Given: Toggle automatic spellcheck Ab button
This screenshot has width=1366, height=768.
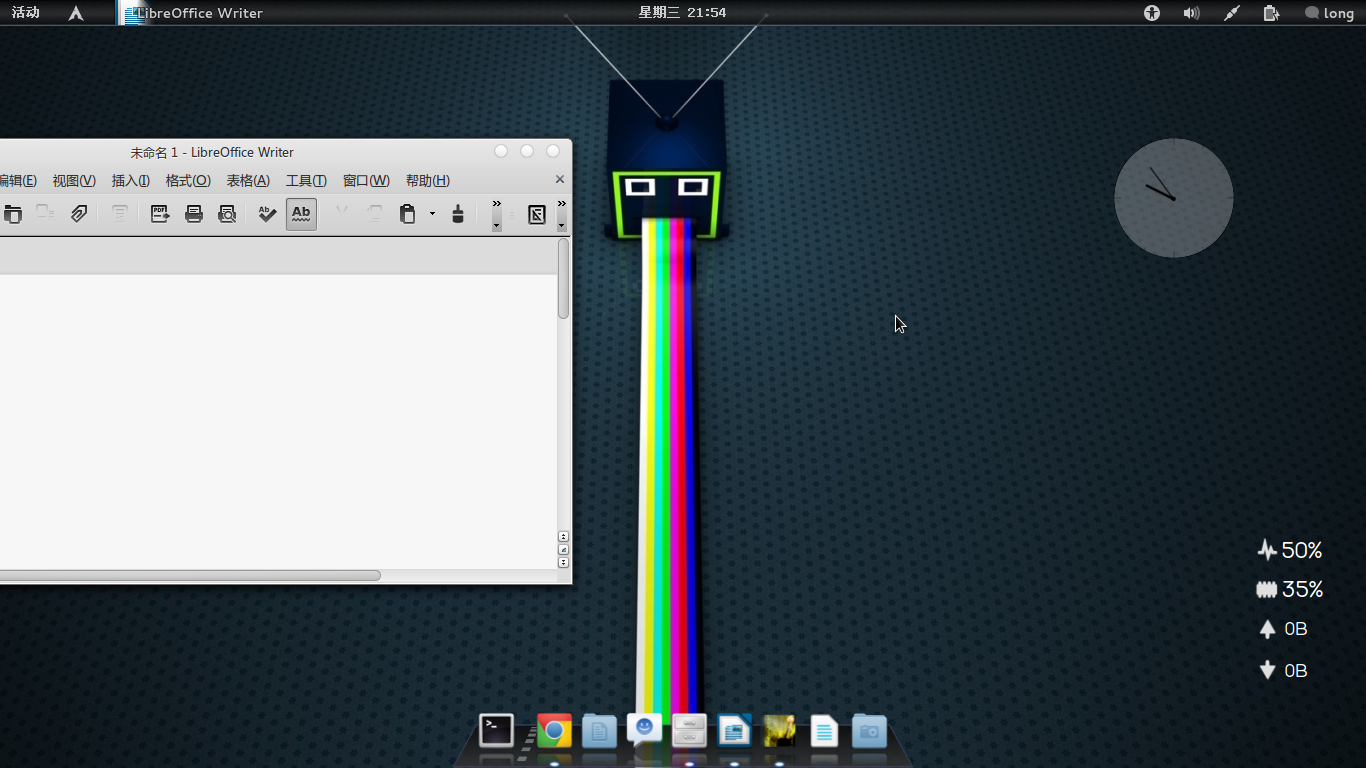Looking at the screenshot, I should coord(301,214).
